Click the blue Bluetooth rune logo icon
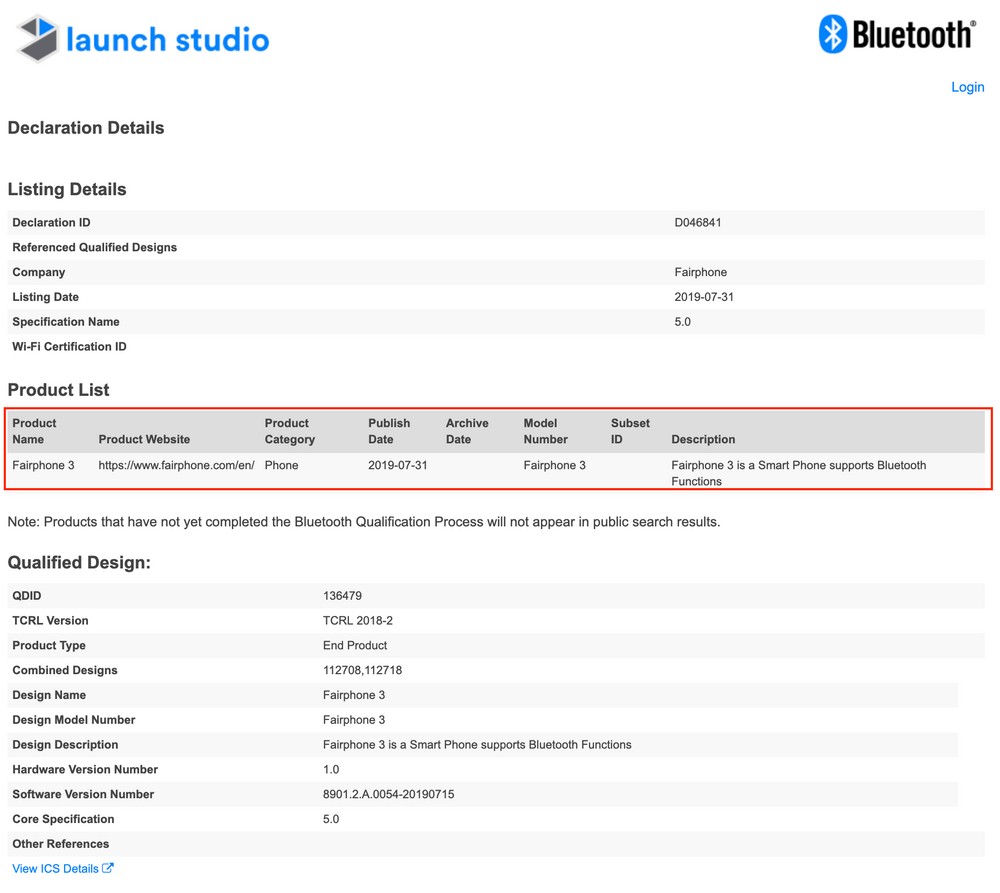1000x893 pixels. (832, 34)
